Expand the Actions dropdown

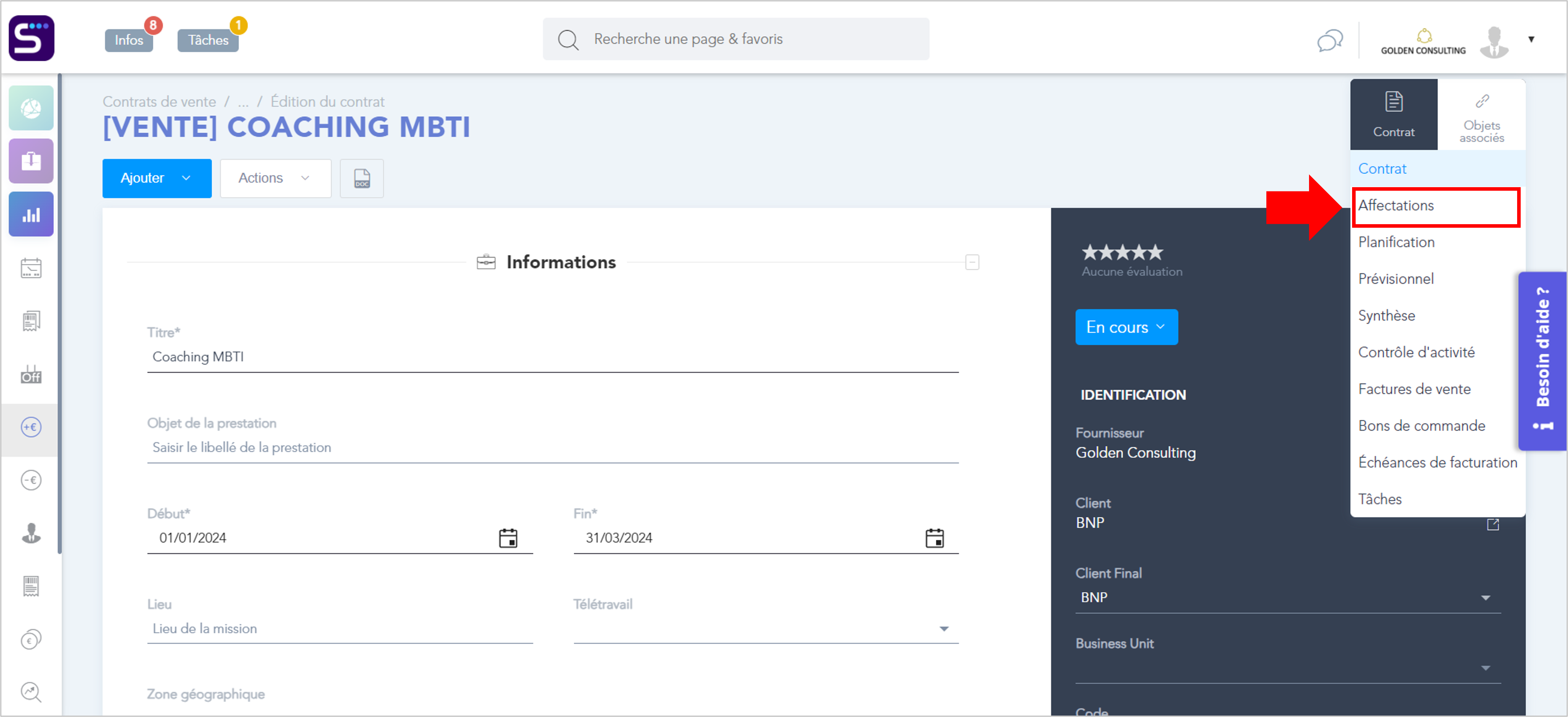275,178
